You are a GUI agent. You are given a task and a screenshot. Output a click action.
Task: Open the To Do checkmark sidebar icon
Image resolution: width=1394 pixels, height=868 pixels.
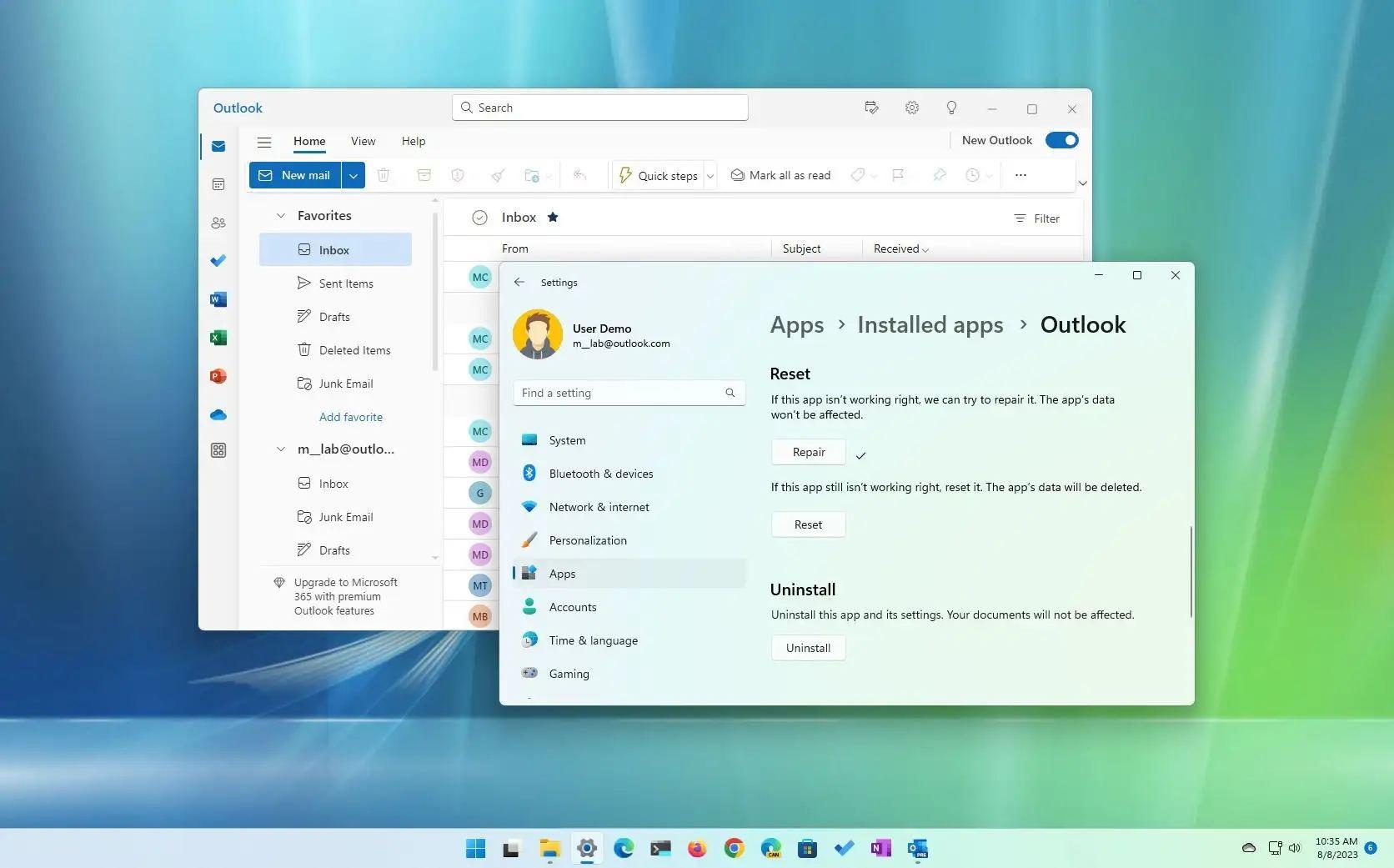point(218,261)
